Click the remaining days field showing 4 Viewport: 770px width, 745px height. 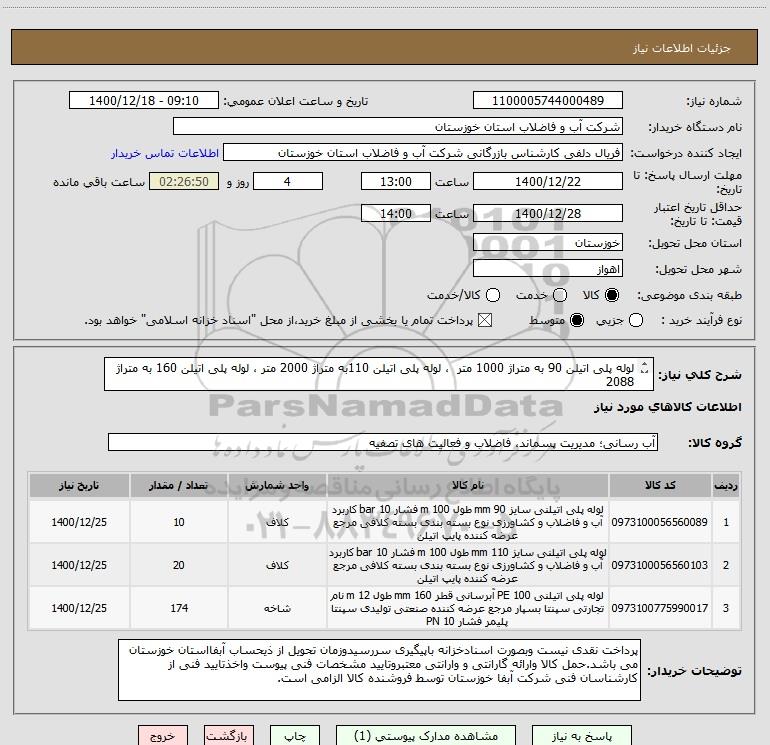(x=288, y=181)
